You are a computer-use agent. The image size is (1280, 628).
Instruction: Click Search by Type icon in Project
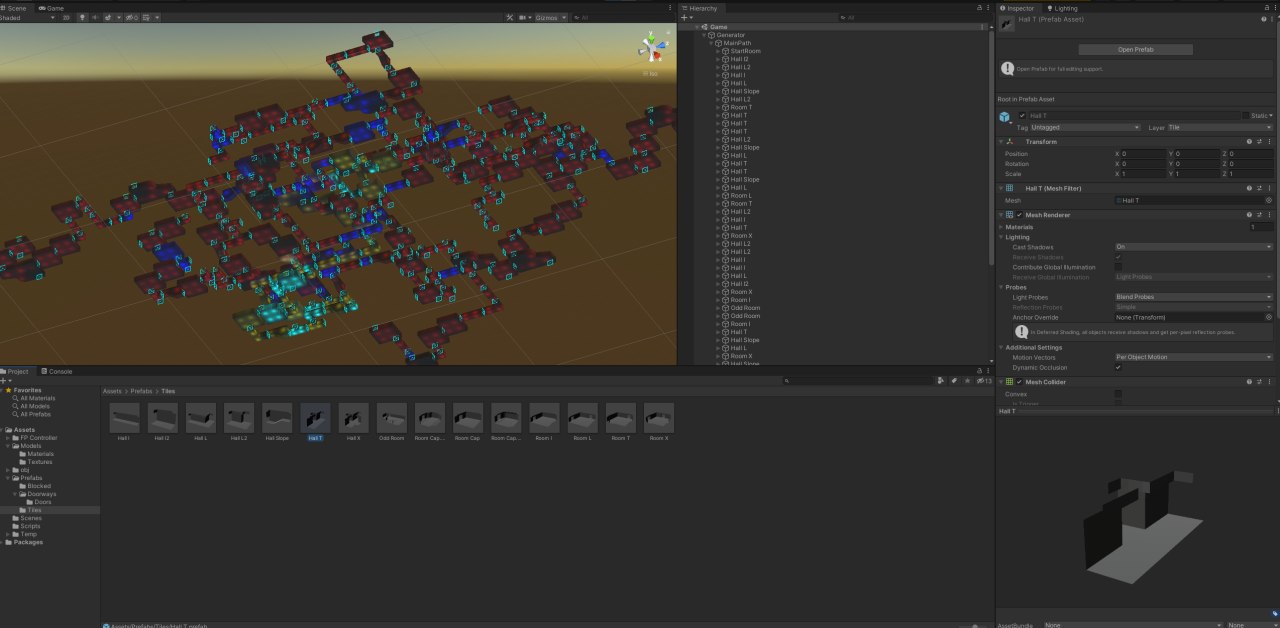pyautogui.click(x=943, y=381)
